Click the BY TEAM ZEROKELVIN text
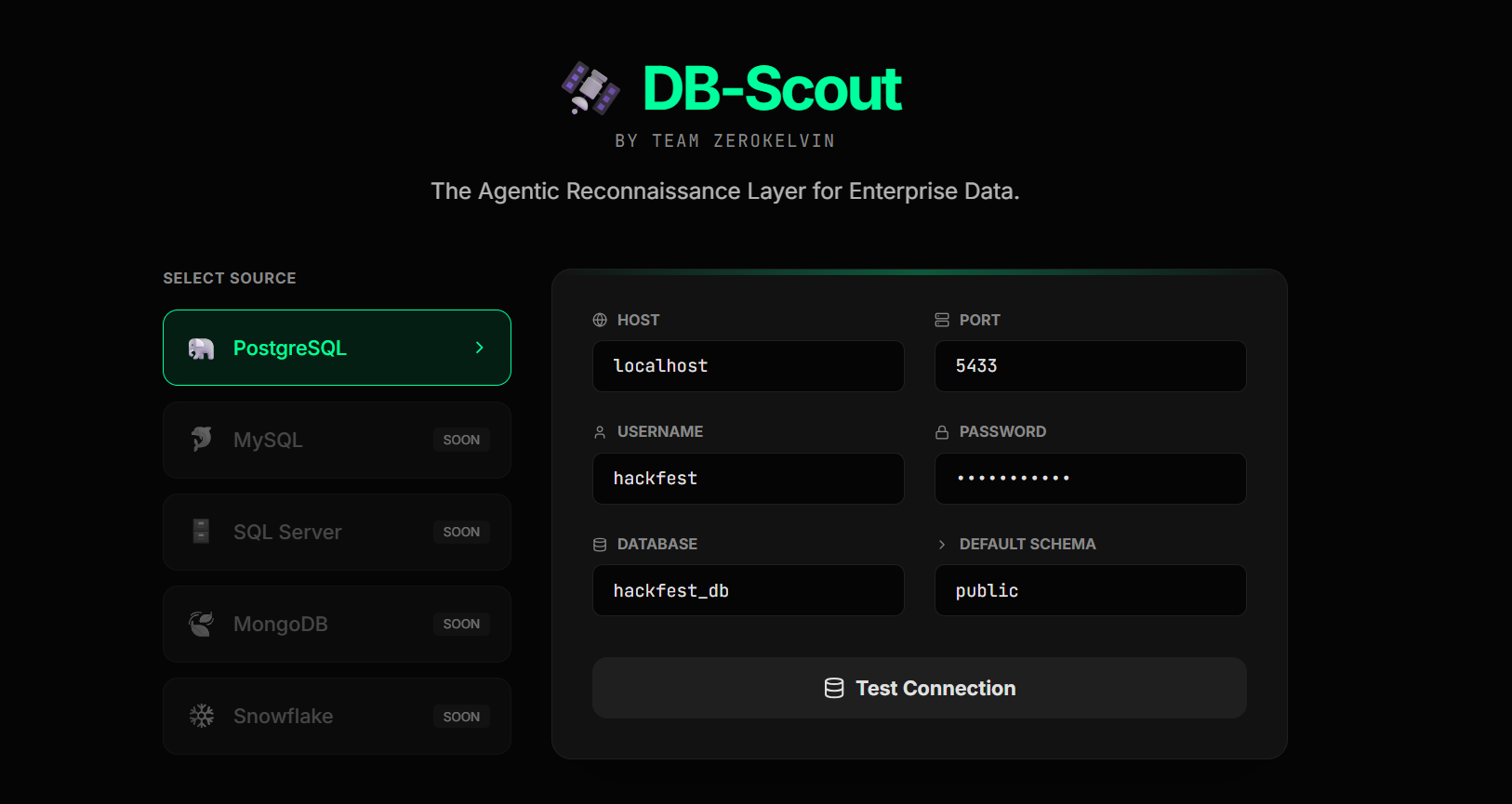The height and width of the screenshot is (804, 1512). (x=724, y=139)
